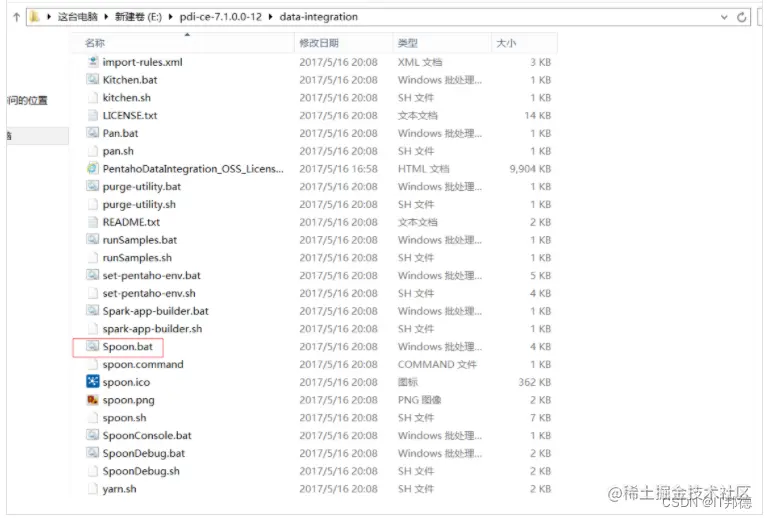Viewport: 767px width, 518px height.
Task: Click the 2017/5/16 16:58 date cell
Action: (x=338, y=169)
